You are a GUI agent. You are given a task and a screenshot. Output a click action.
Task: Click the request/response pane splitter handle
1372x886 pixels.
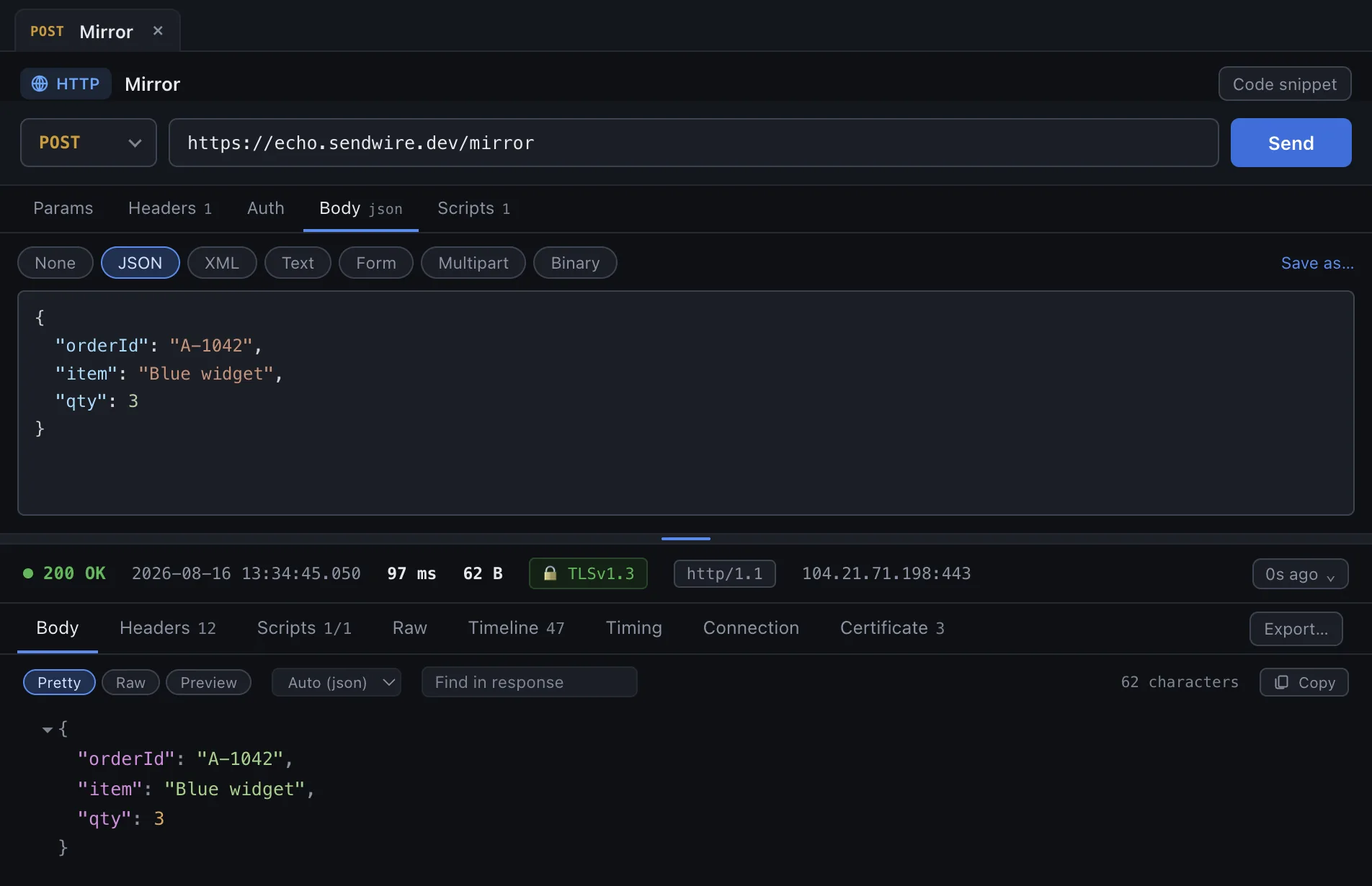(686, 538)
